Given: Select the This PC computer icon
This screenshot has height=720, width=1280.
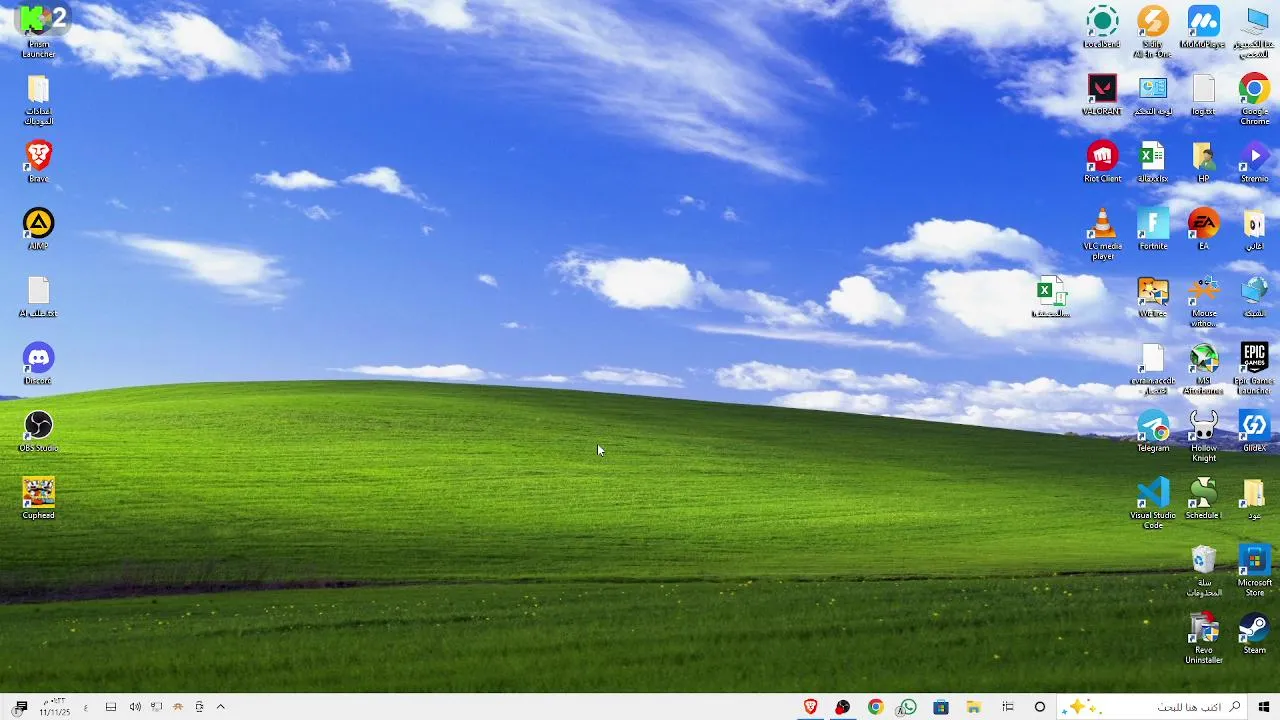Looking at the screenshot, I should (x=1254, y=32).
